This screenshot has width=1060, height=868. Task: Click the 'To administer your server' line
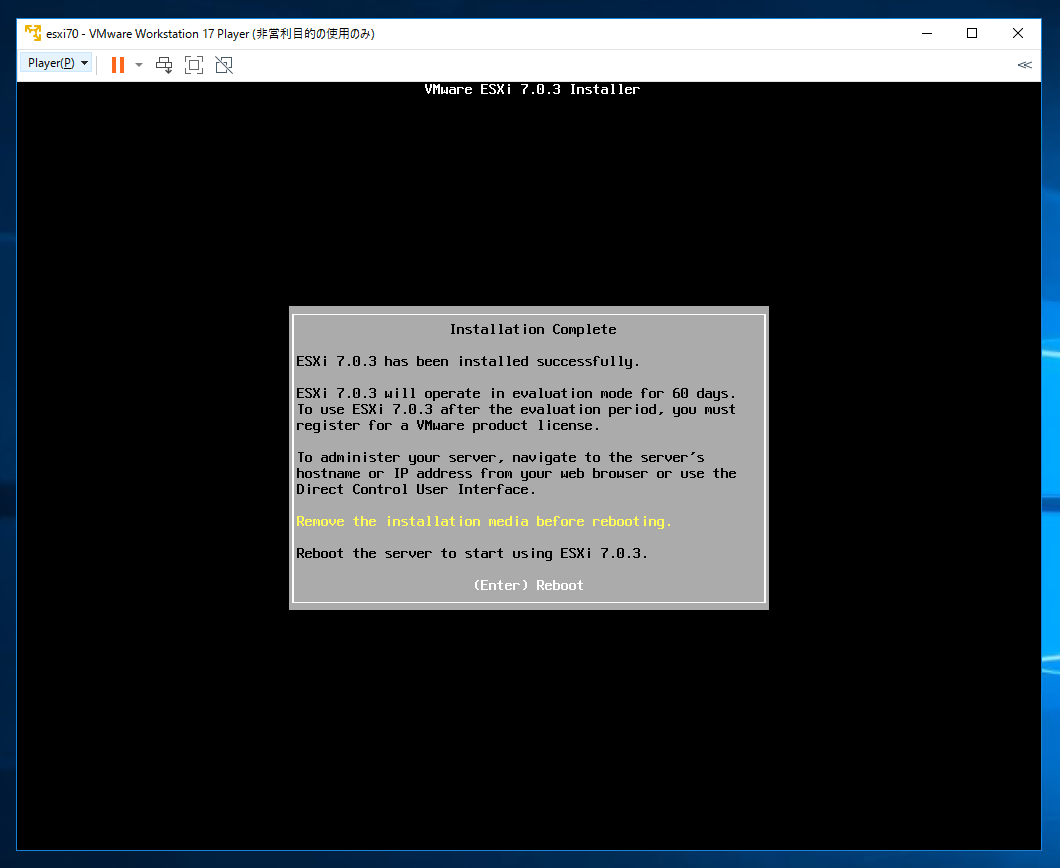click(x=500, y=458)
